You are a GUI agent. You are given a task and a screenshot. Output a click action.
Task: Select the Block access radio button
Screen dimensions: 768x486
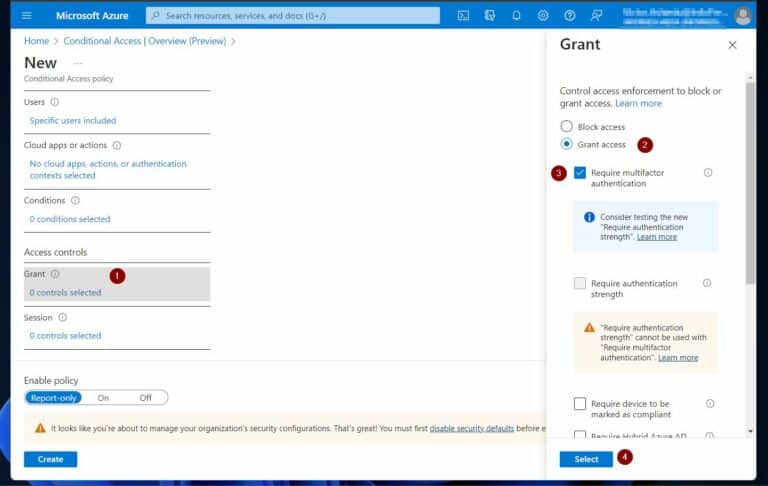[566, 126]
